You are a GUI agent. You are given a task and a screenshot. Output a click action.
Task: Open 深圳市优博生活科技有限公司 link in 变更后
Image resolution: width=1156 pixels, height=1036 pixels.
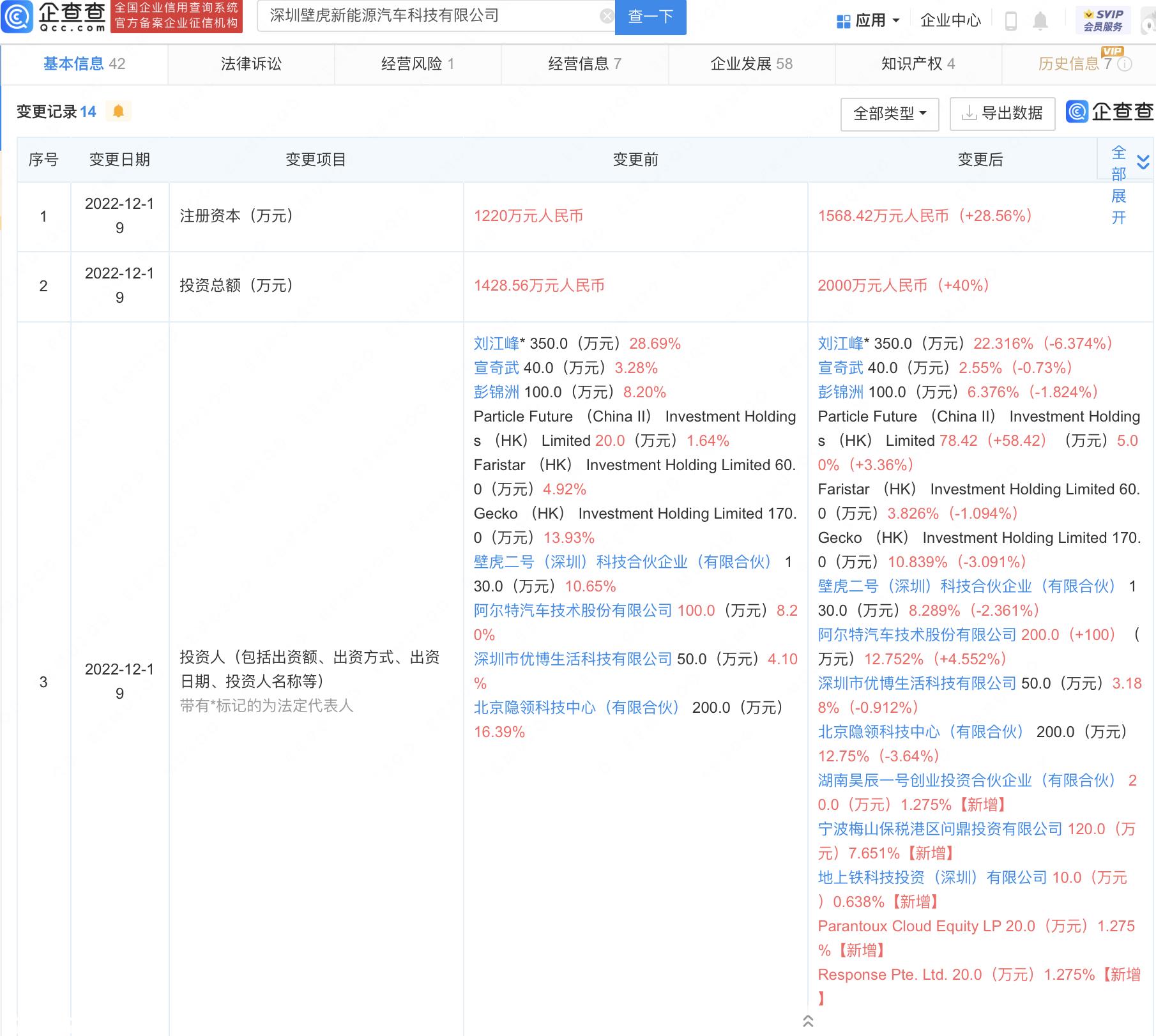[917, 683]
